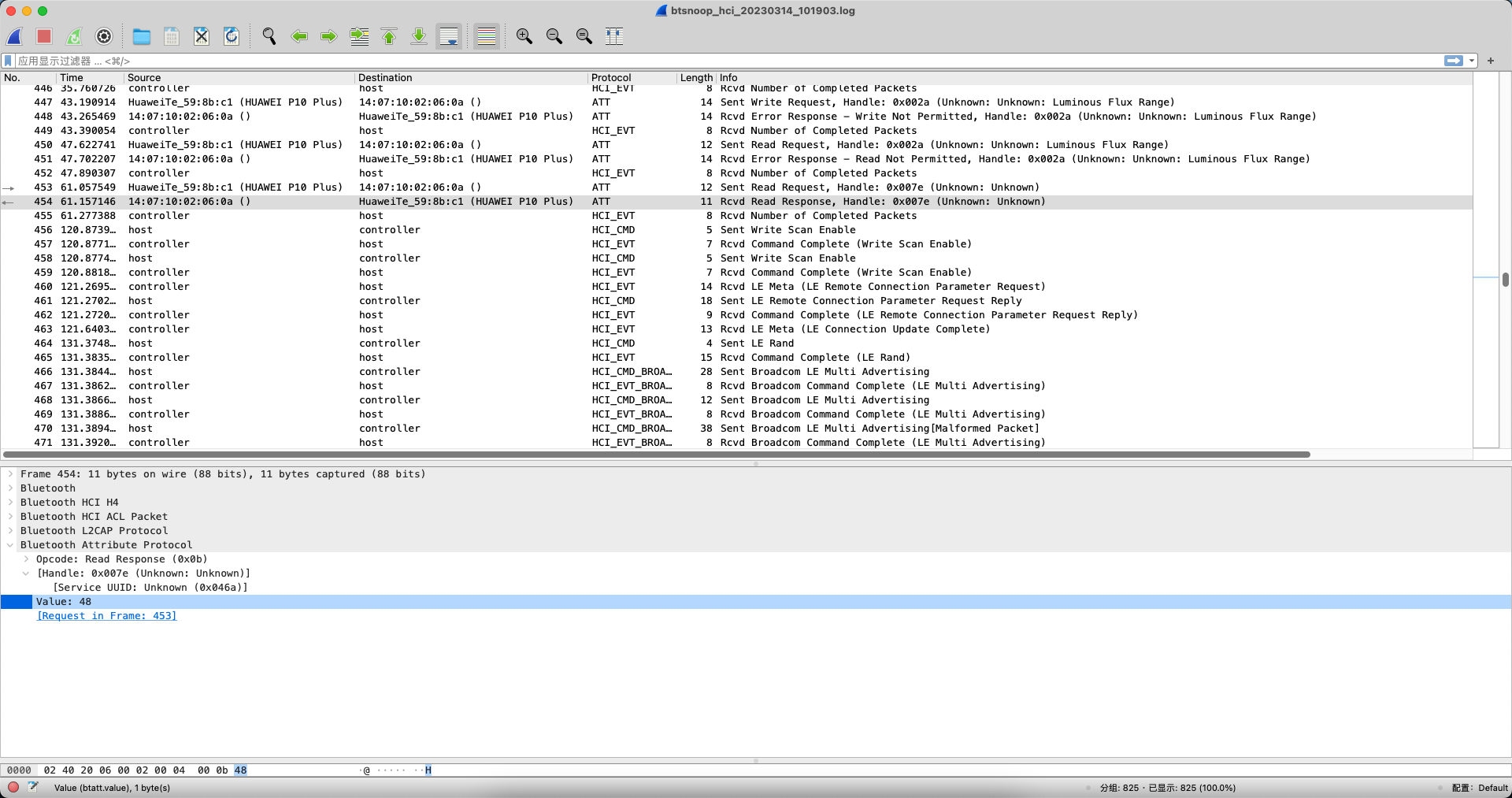Open the Default profile selector in status bar

(1480, 788)
